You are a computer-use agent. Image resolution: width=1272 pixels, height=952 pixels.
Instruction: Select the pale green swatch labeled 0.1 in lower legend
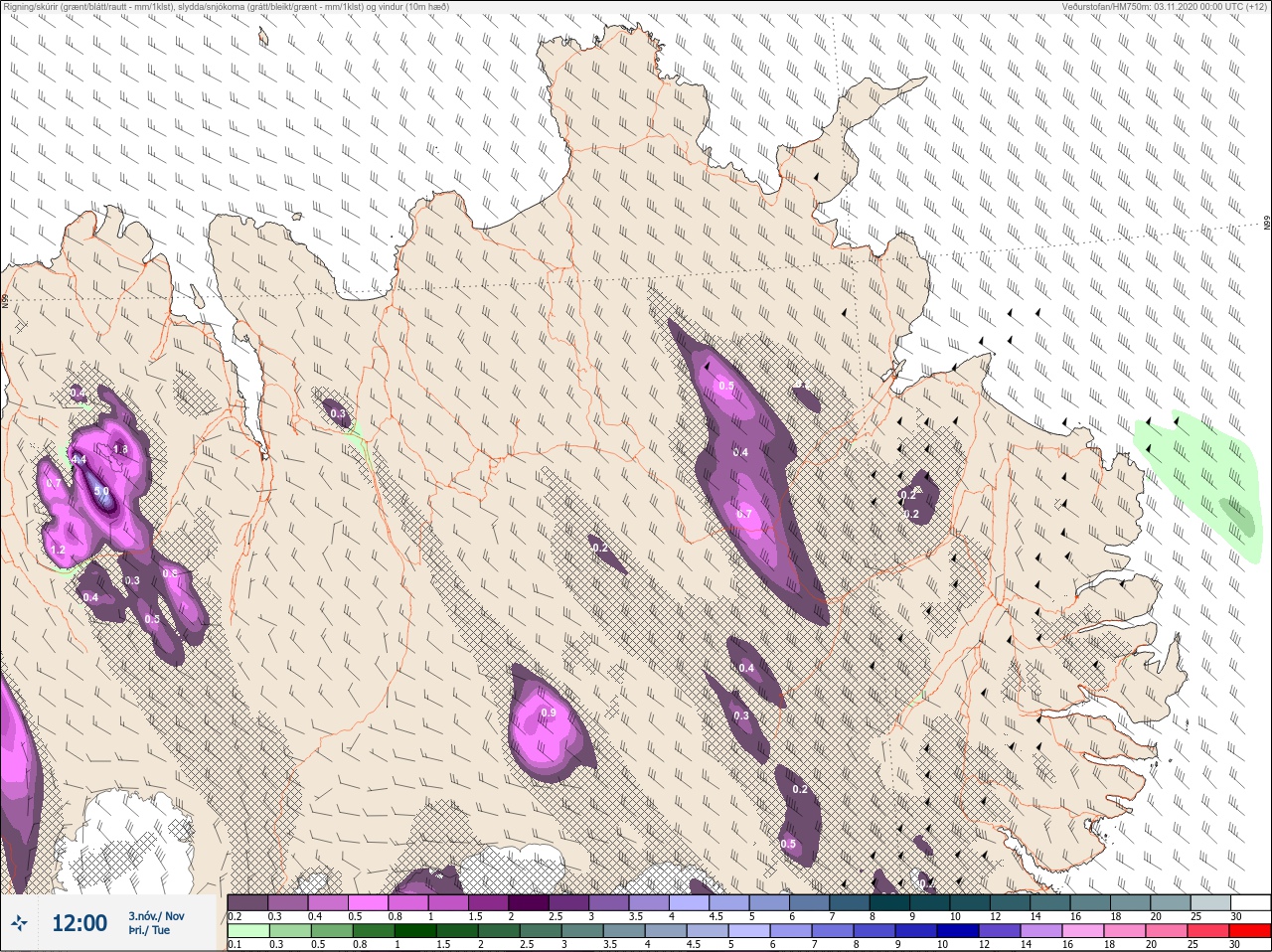tap(247, 930)
